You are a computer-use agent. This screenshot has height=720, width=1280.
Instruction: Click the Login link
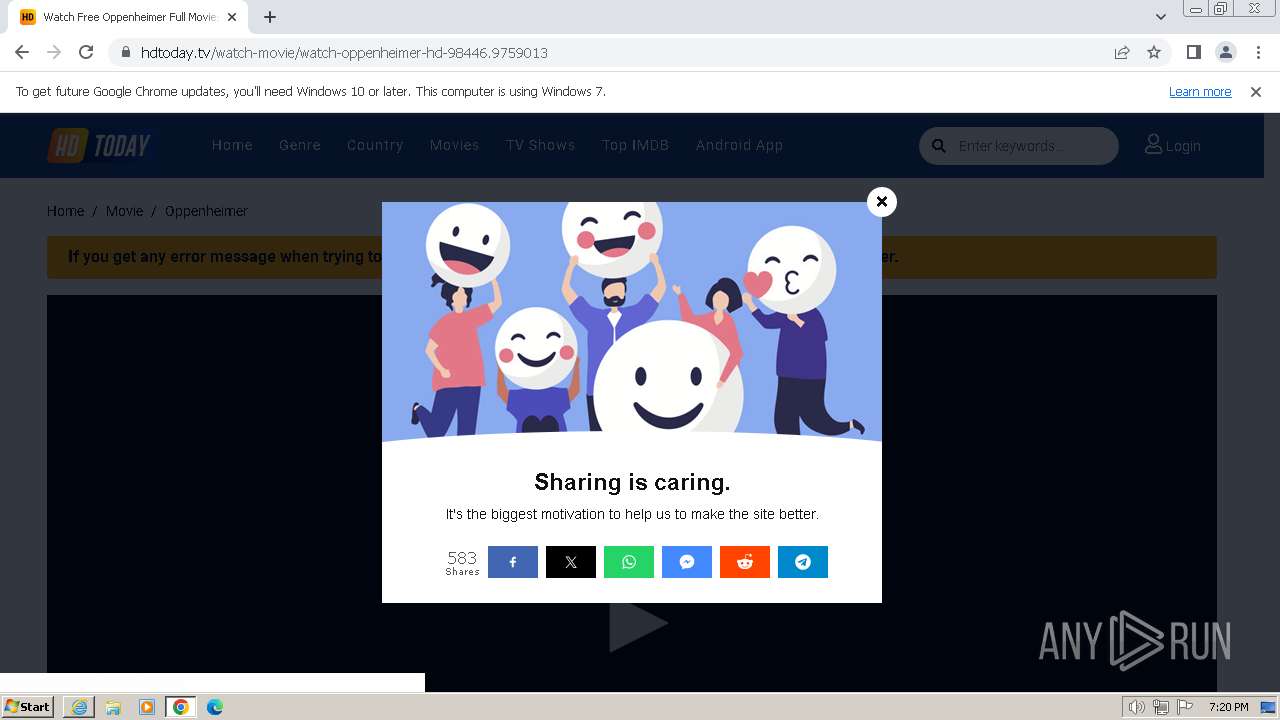pos(1172,146)
